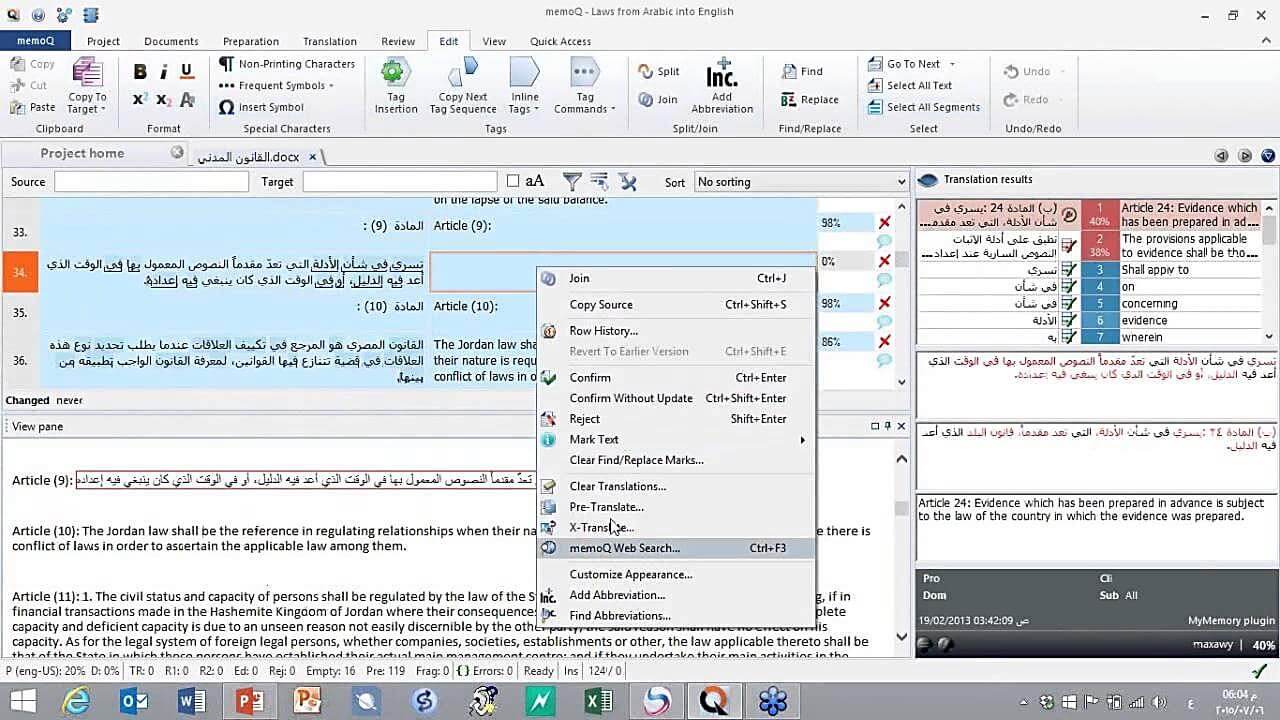Apply italic formatting

click(165, 71)
